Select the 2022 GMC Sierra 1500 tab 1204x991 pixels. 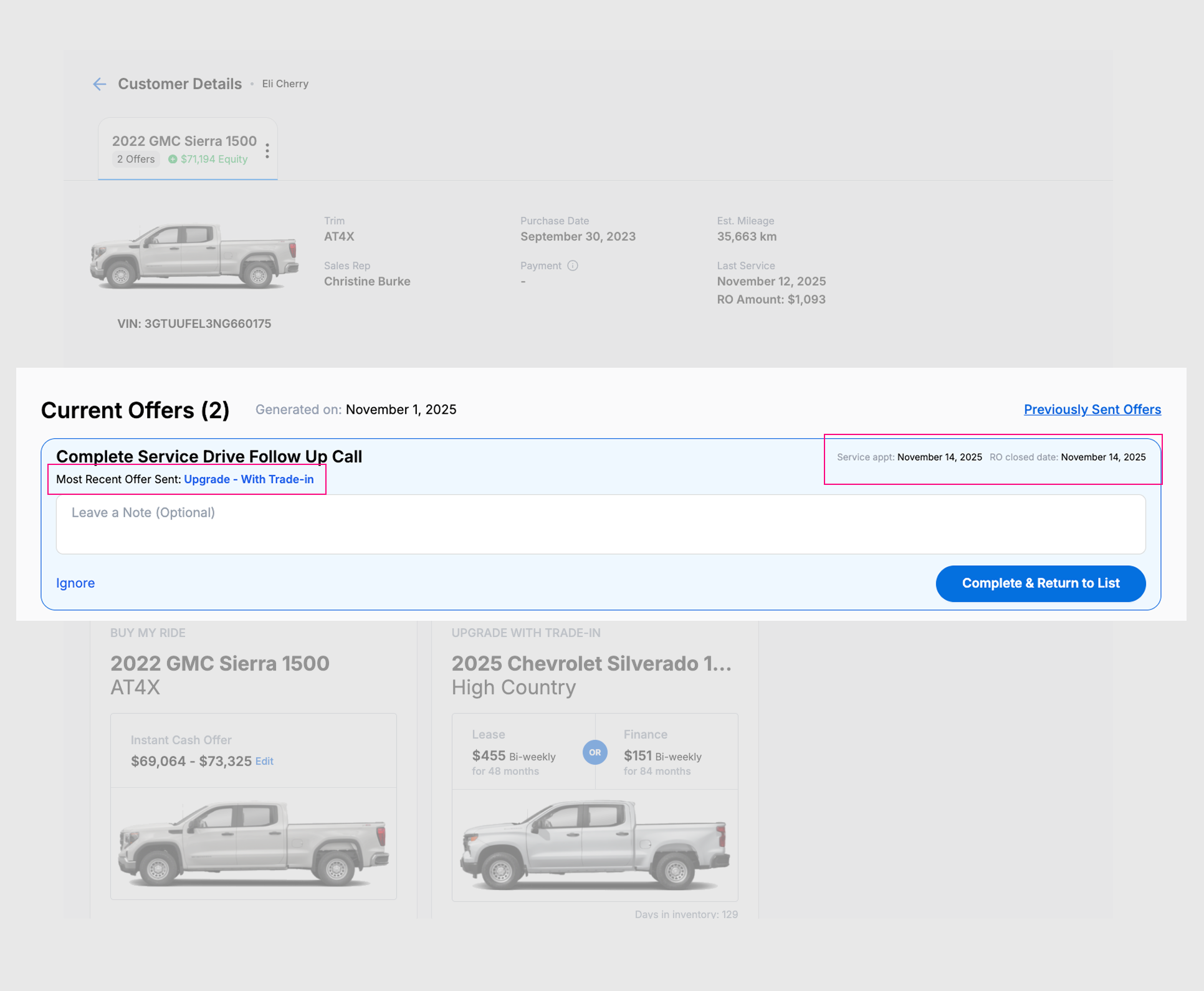tap(184, 141)
